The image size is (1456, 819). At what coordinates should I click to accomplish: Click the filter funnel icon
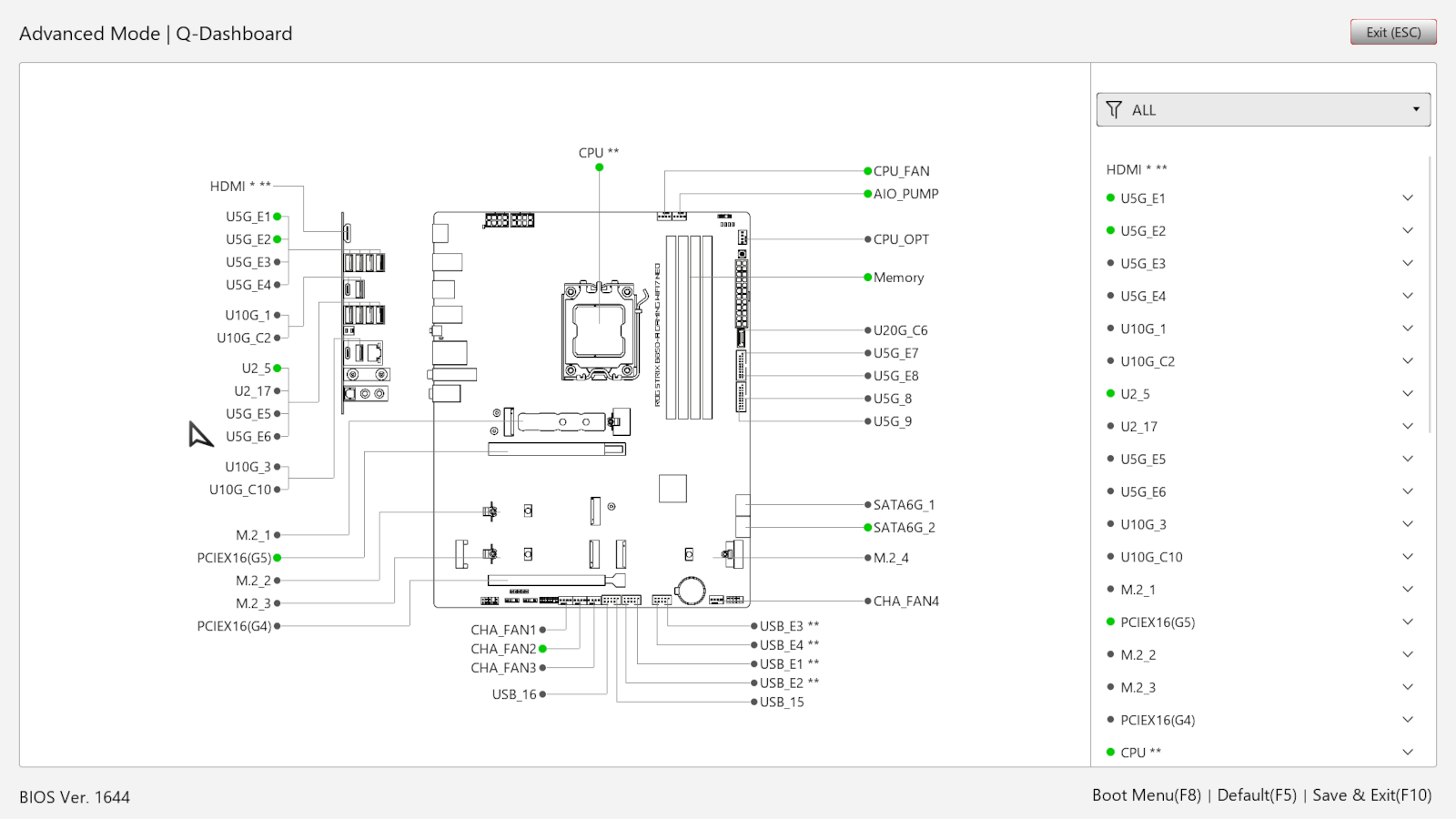tap(1114, 110)
